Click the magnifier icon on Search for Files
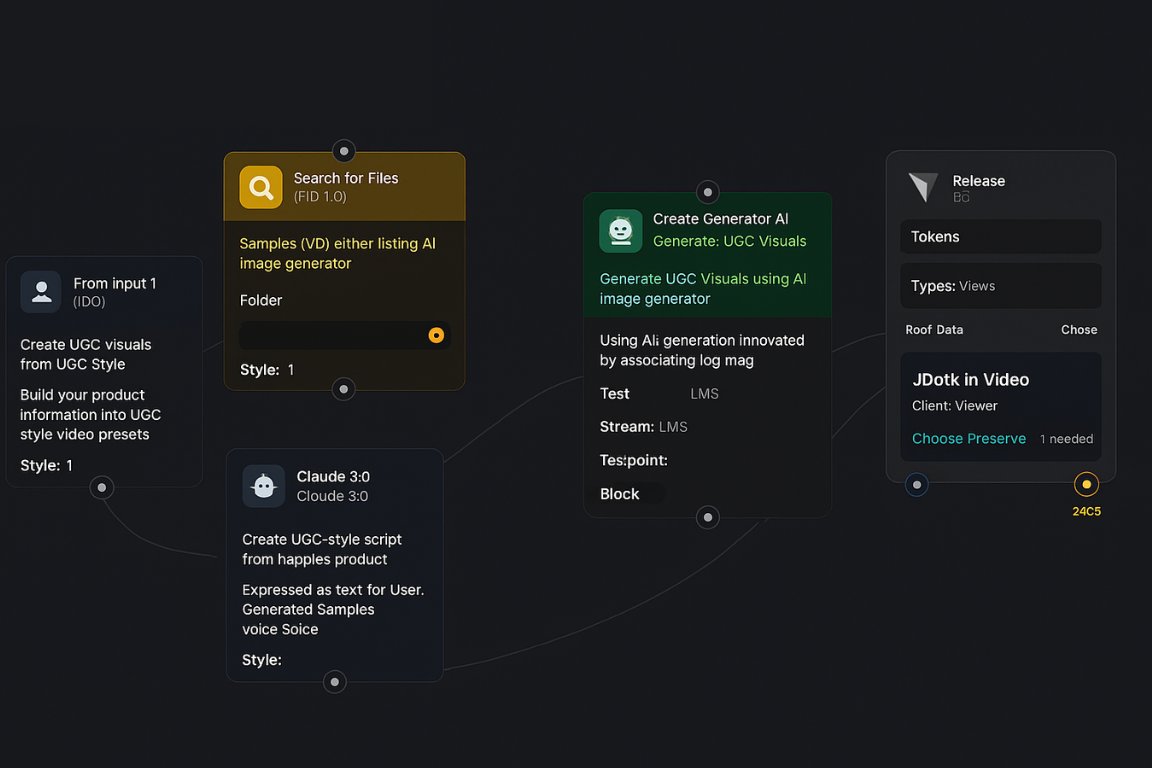 coord(261,187)
